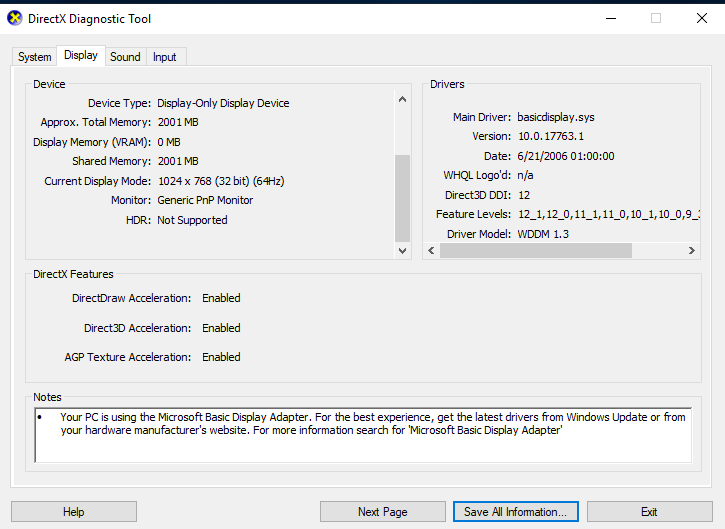Click the version '10.0.17763.1' value
This screenshot has height=529, width=725.
click(551, 136)
